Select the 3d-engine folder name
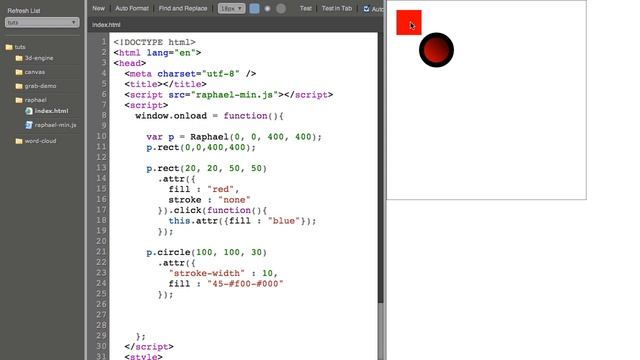 (39, 58)
